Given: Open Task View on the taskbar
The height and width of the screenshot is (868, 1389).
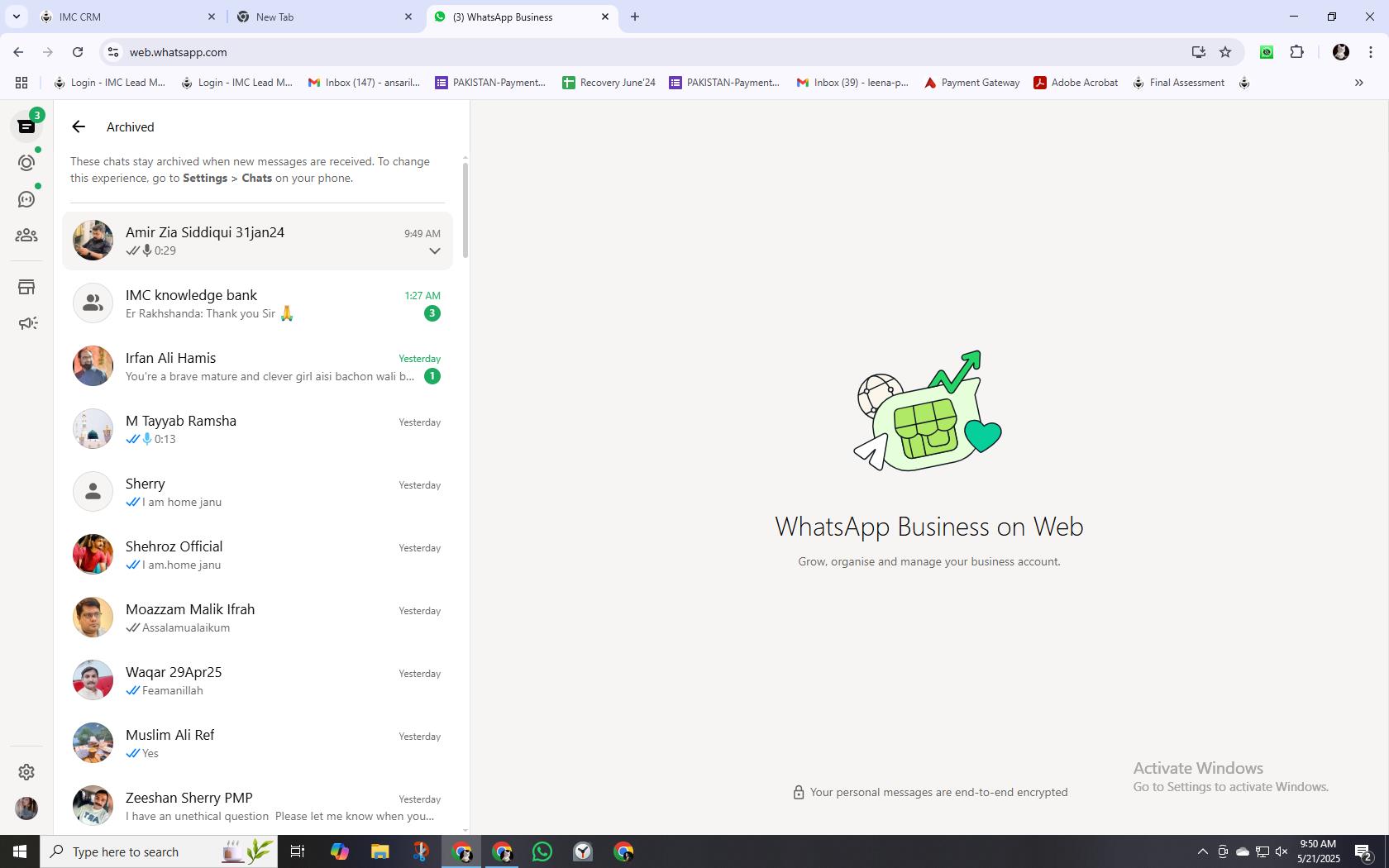Looking at the screenshot, I should coord(298,851).
